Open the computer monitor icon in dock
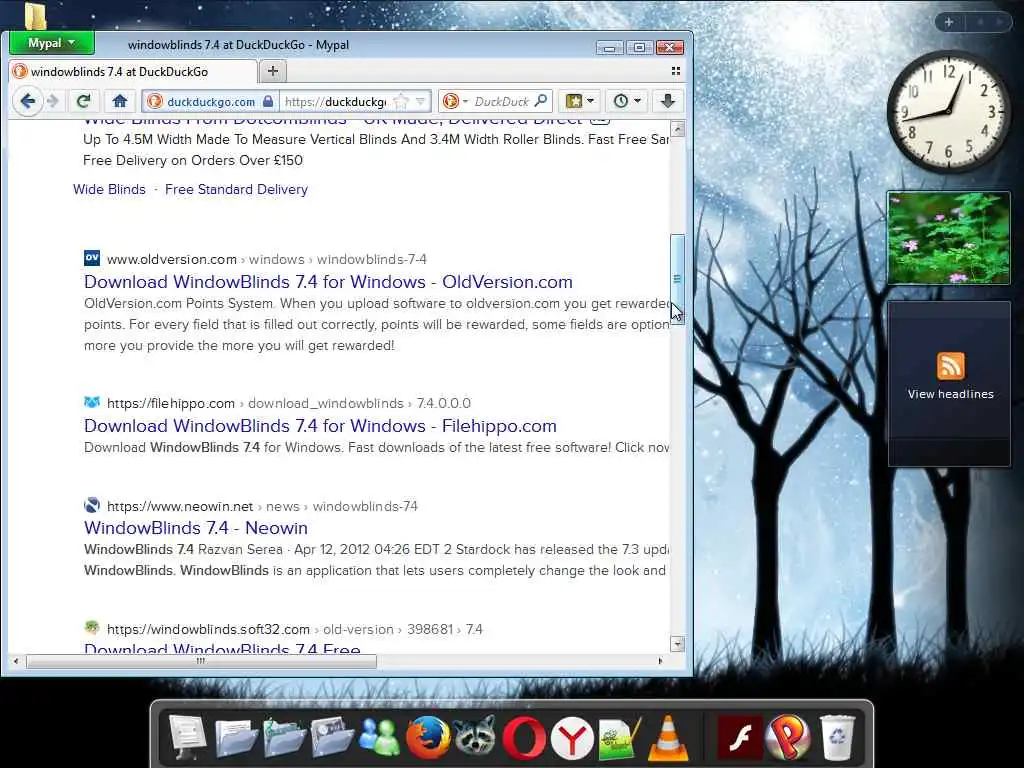Screen dimensions: 1024x768 coord(187,737)
